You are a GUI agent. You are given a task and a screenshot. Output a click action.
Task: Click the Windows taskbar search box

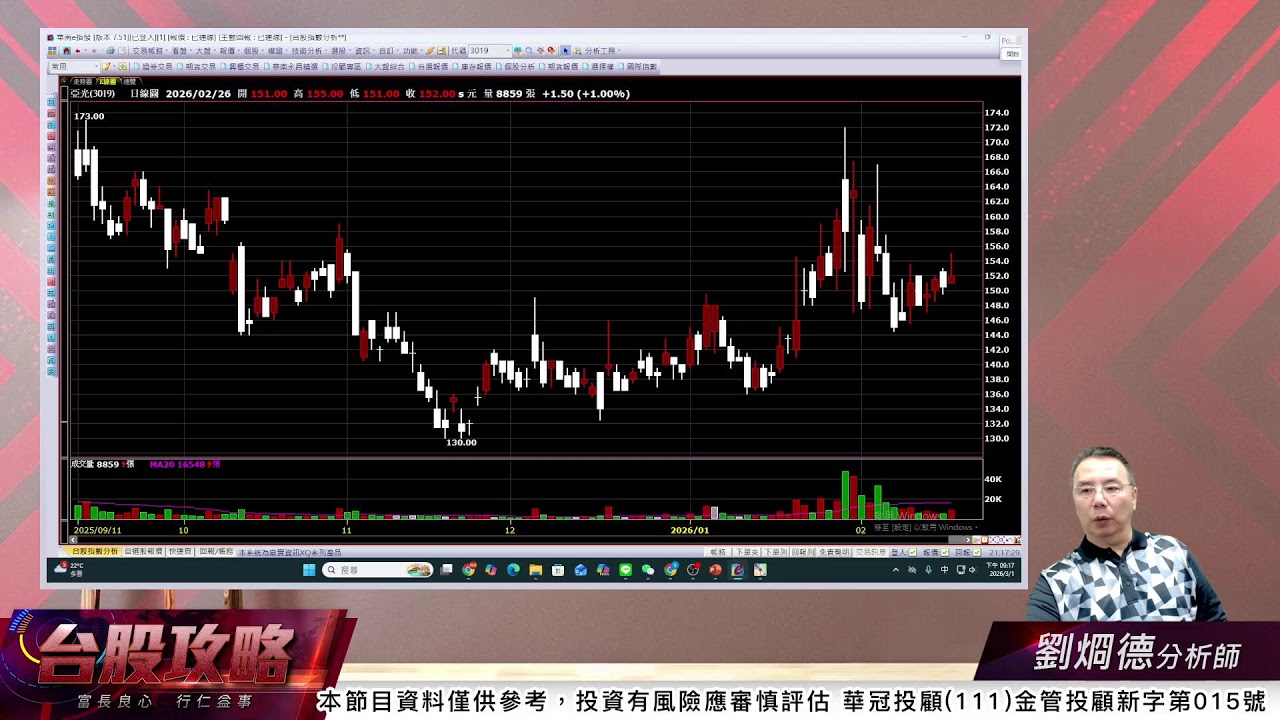378,570
